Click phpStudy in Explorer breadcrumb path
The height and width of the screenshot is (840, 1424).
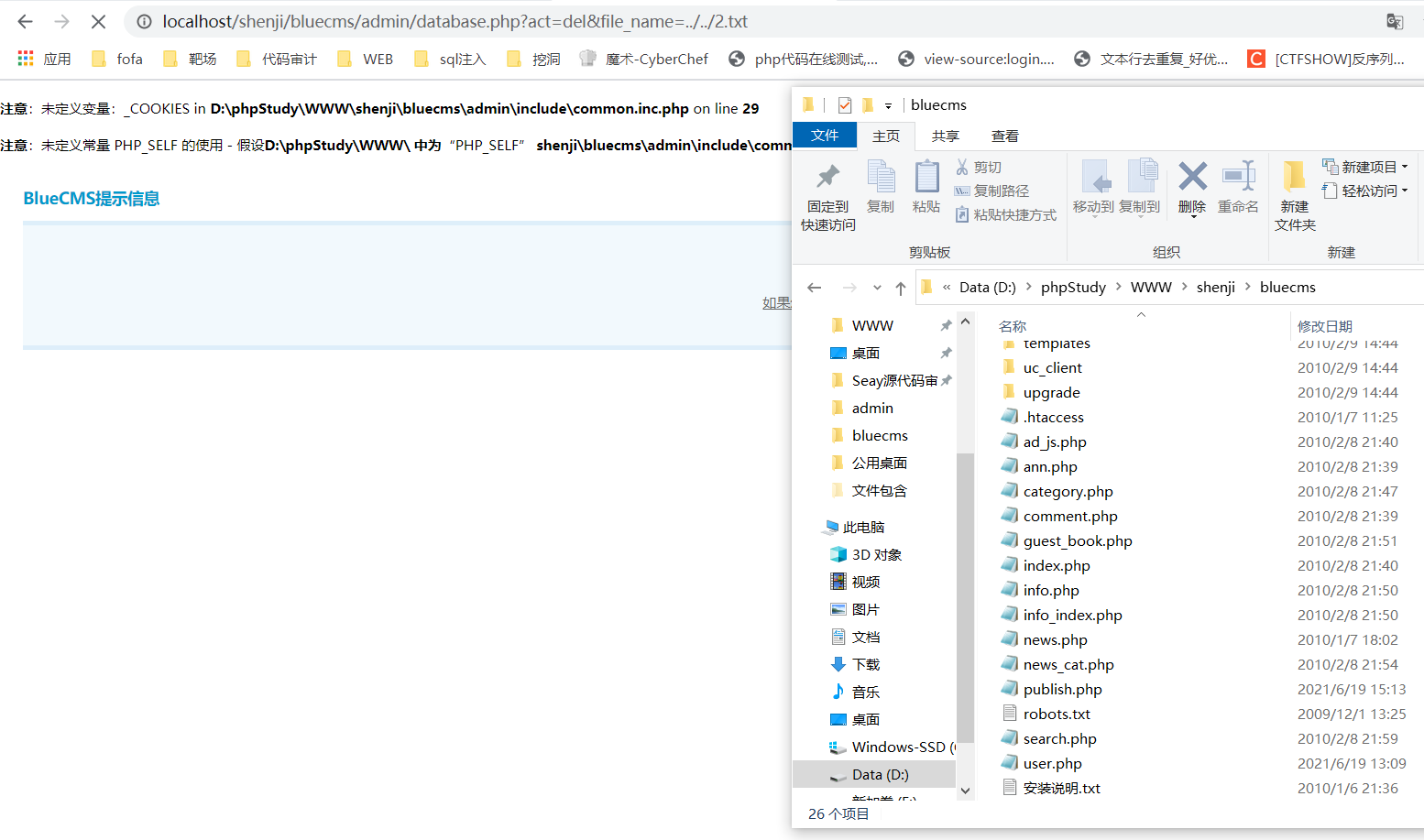coord(1073,287)
